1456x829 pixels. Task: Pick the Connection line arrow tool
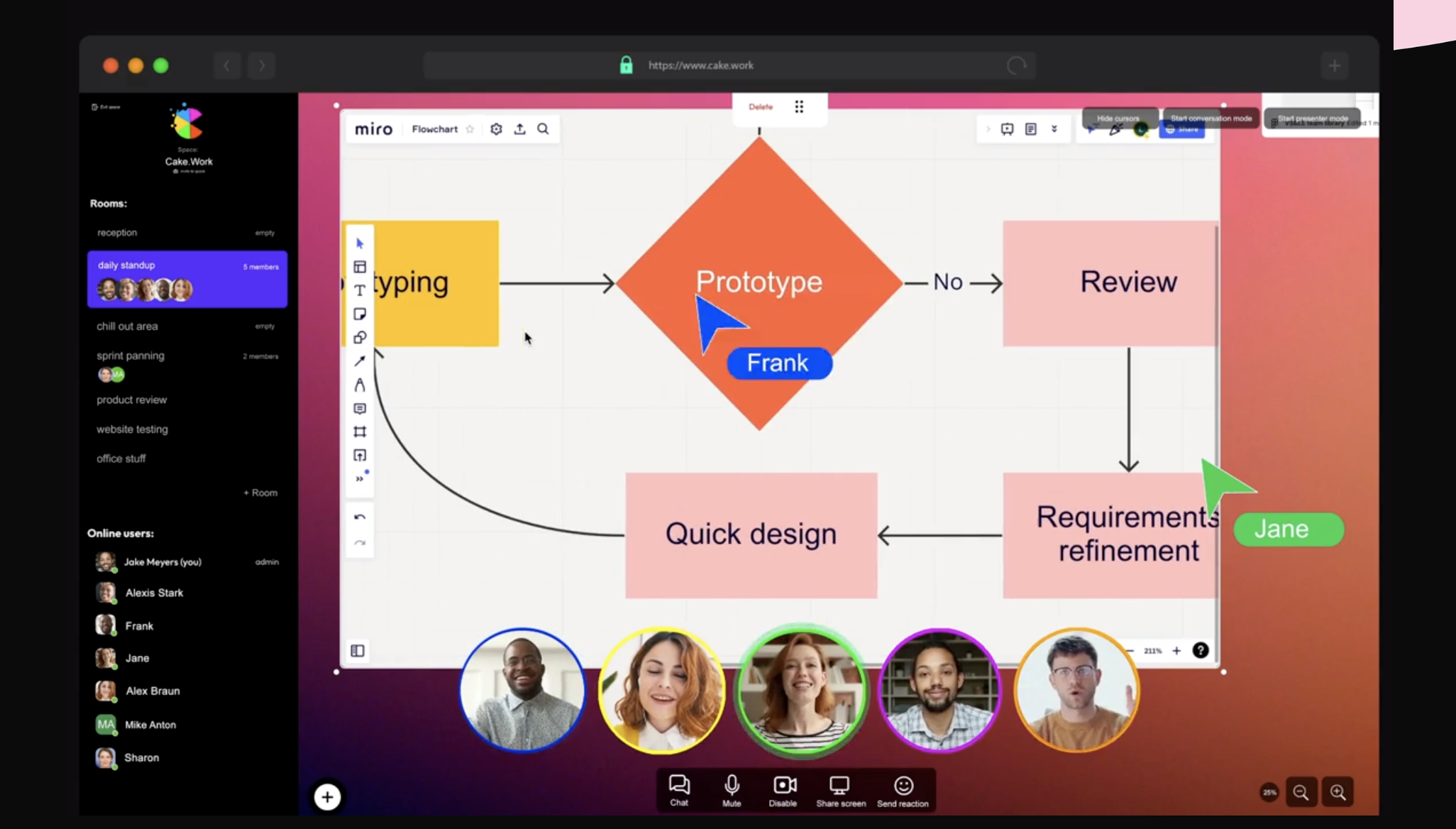360,361
